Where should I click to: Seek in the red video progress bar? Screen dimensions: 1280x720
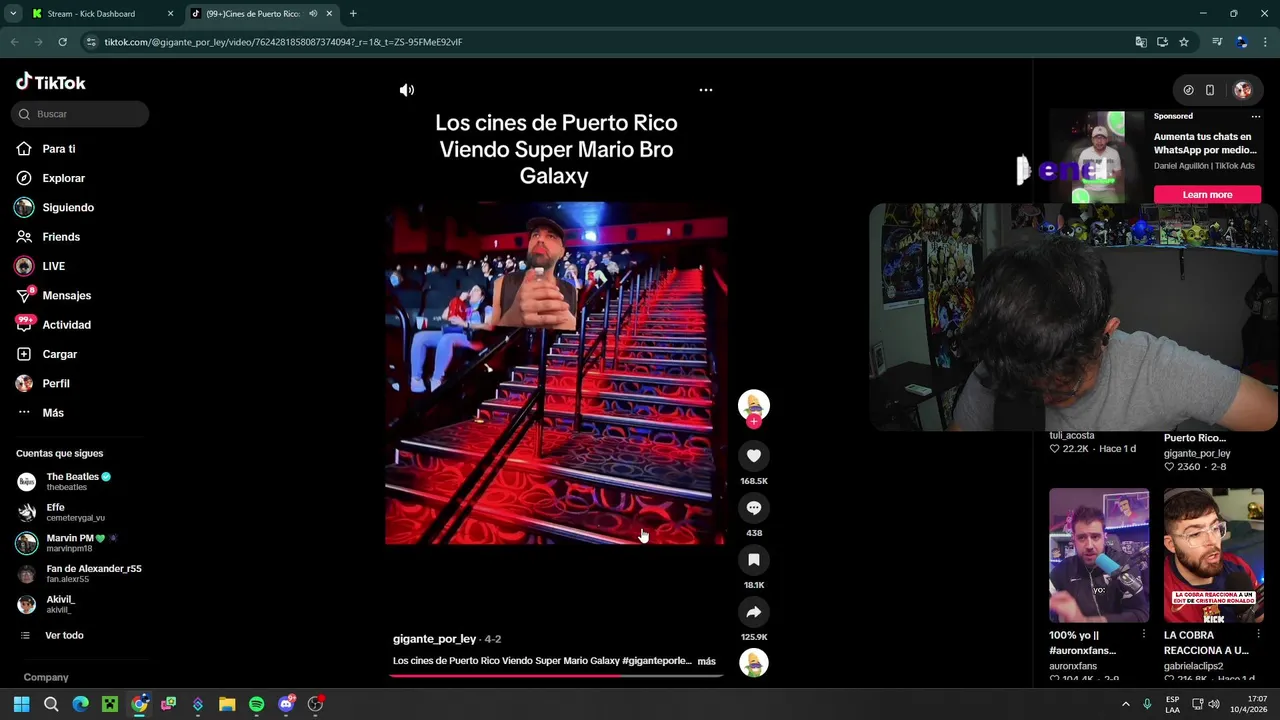pyautogui.click(x=556, y=676)
